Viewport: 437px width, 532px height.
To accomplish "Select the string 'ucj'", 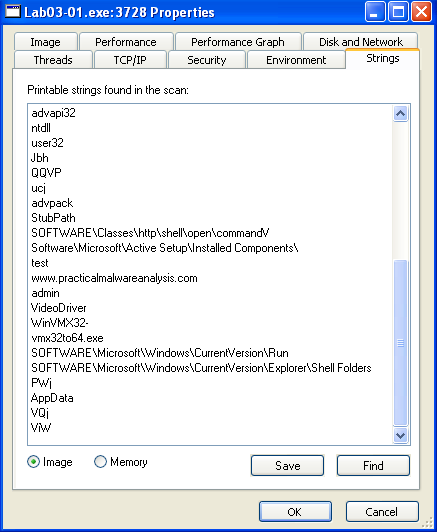I will pyautogui.click(x=38, y=188).
